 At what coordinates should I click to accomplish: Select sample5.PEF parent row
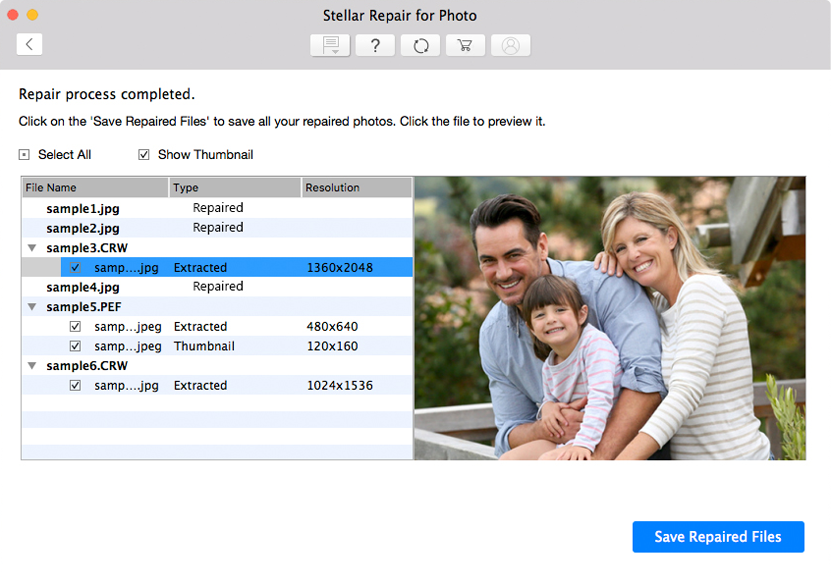[x=217, y=307]
